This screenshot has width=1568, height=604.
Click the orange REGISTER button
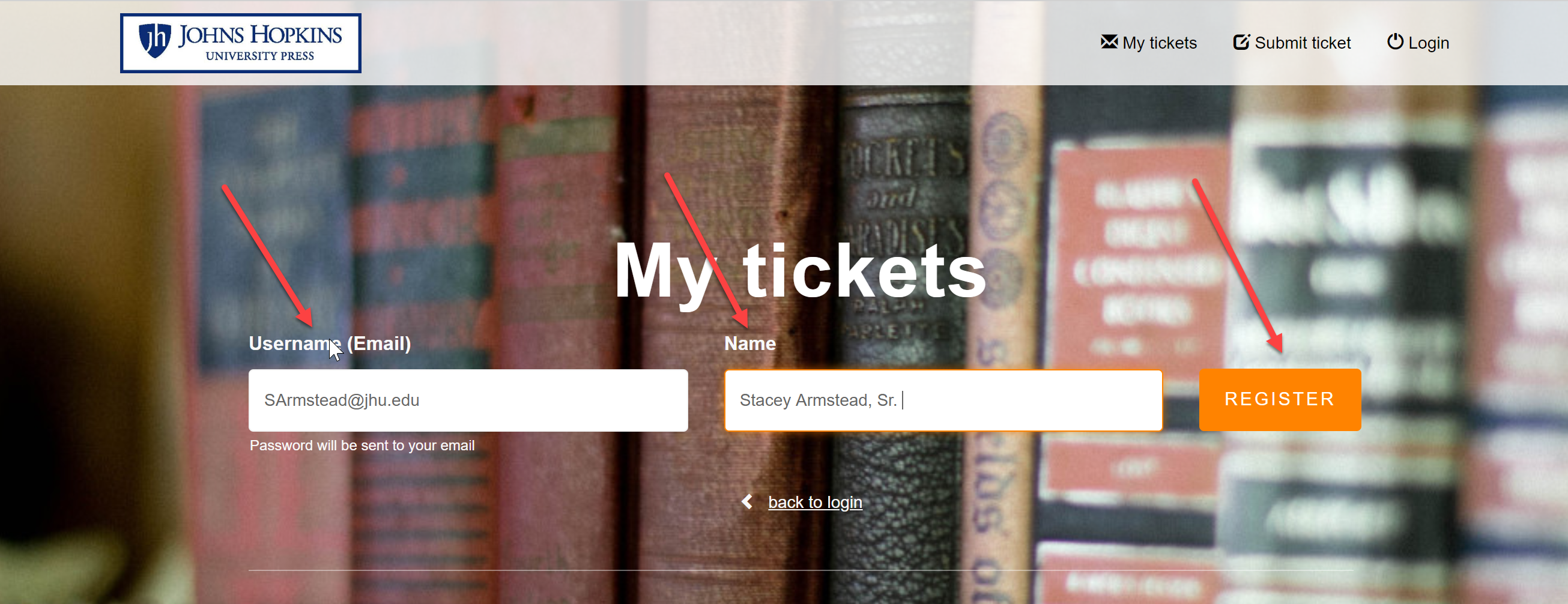(1280, 400)
